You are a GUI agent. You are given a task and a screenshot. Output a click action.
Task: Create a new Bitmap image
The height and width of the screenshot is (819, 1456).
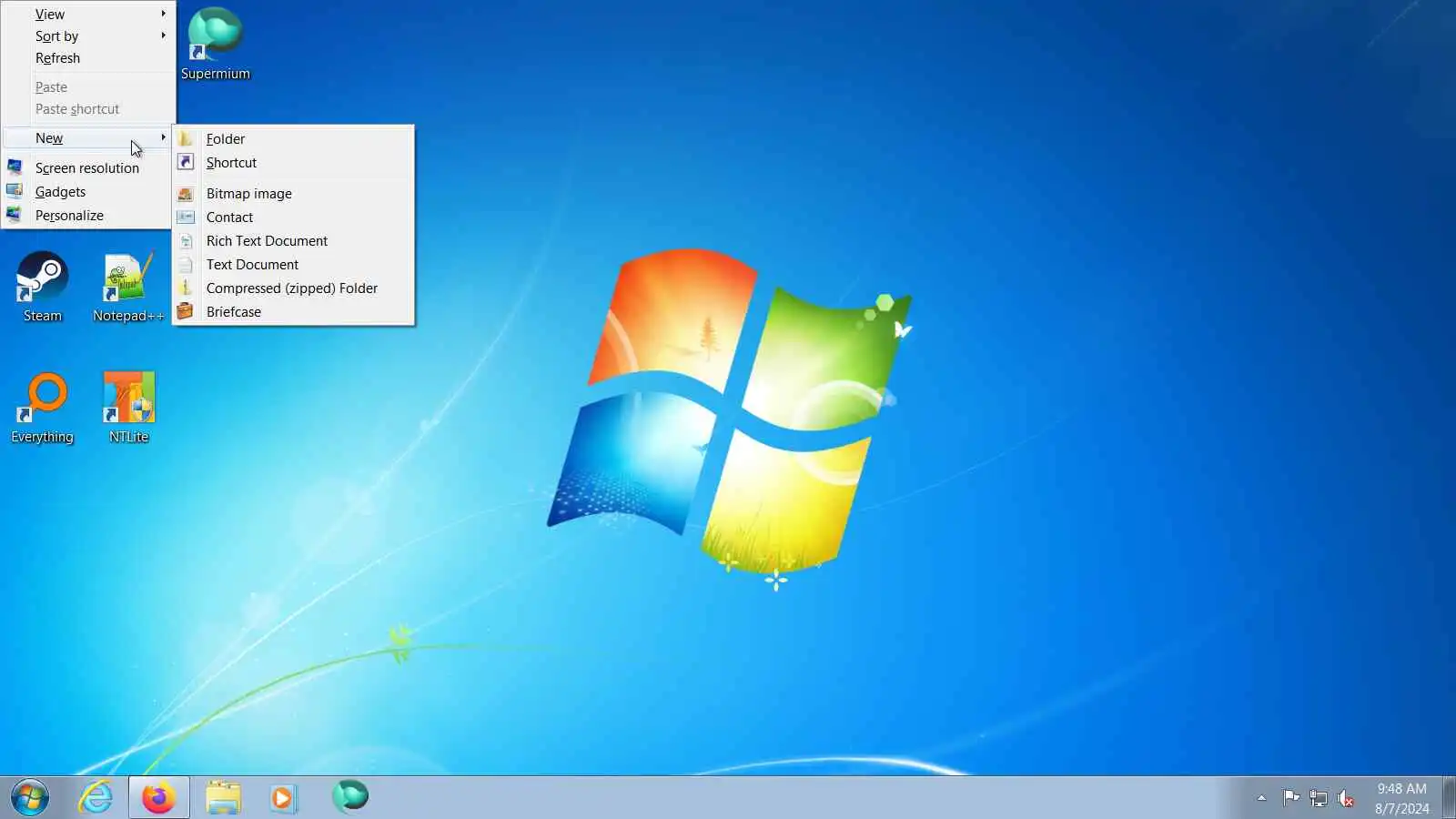tap(293, 193)
